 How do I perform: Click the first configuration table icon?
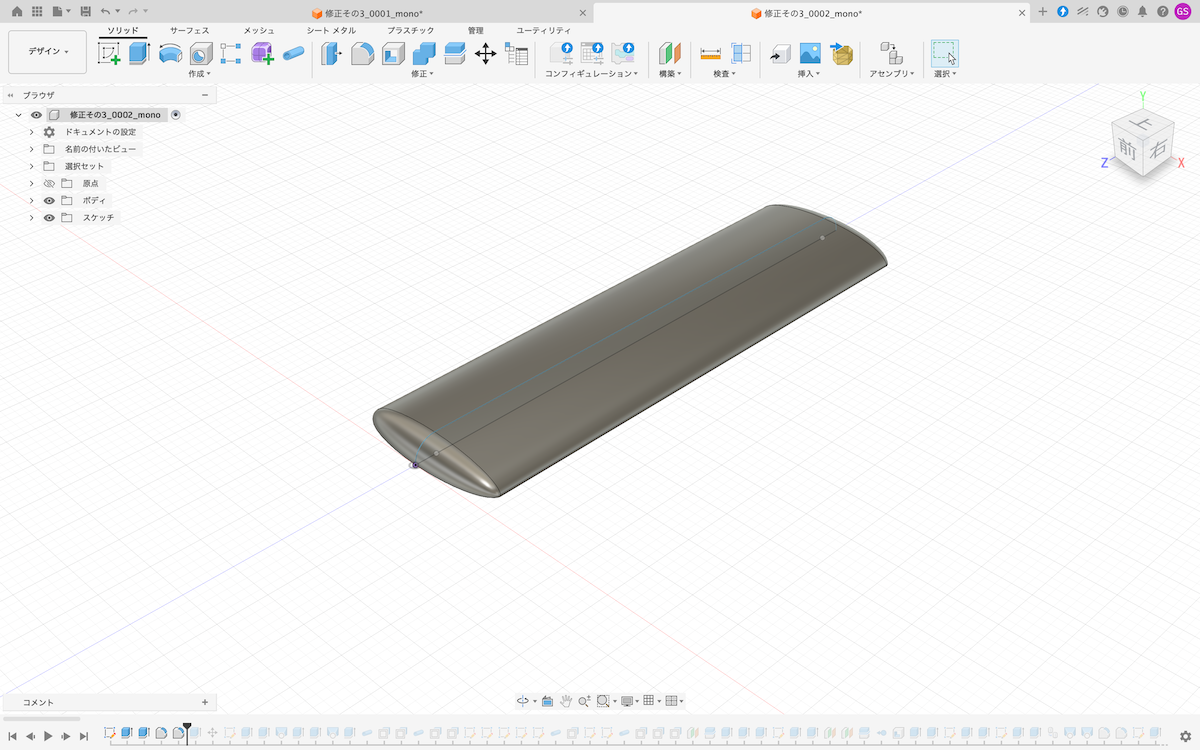(x=561, y=54)
